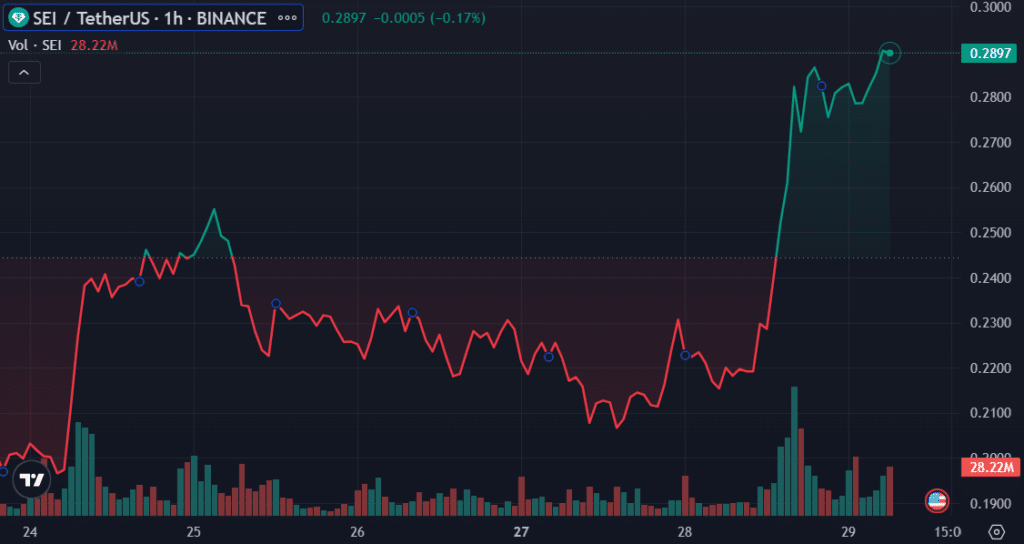This screenshot has width=1024, height=544.
Task: Click the Vol · SEI indicator label
Action: [35, 45]
